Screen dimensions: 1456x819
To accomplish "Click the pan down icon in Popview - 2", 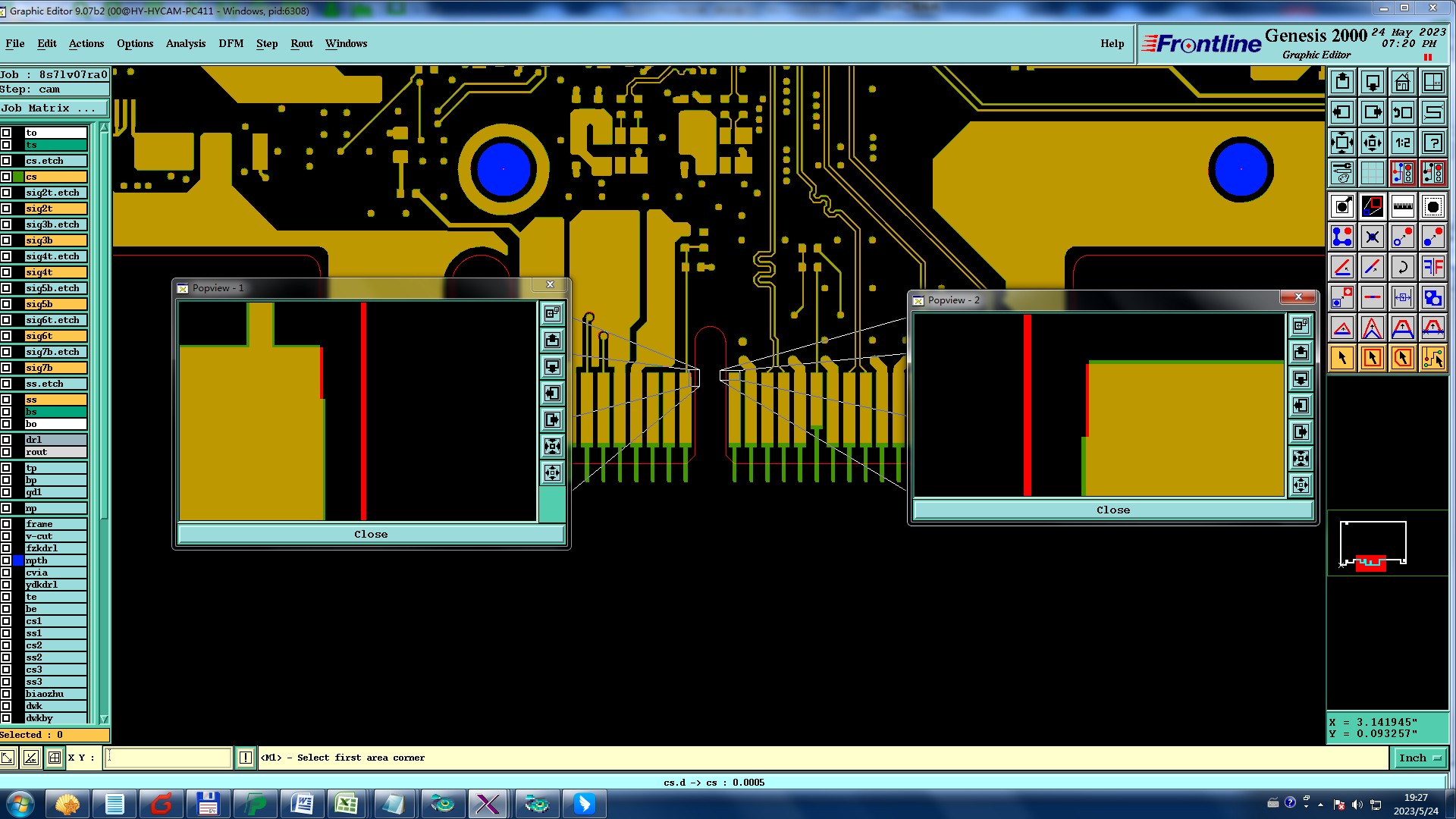I will coord(1301,378).
